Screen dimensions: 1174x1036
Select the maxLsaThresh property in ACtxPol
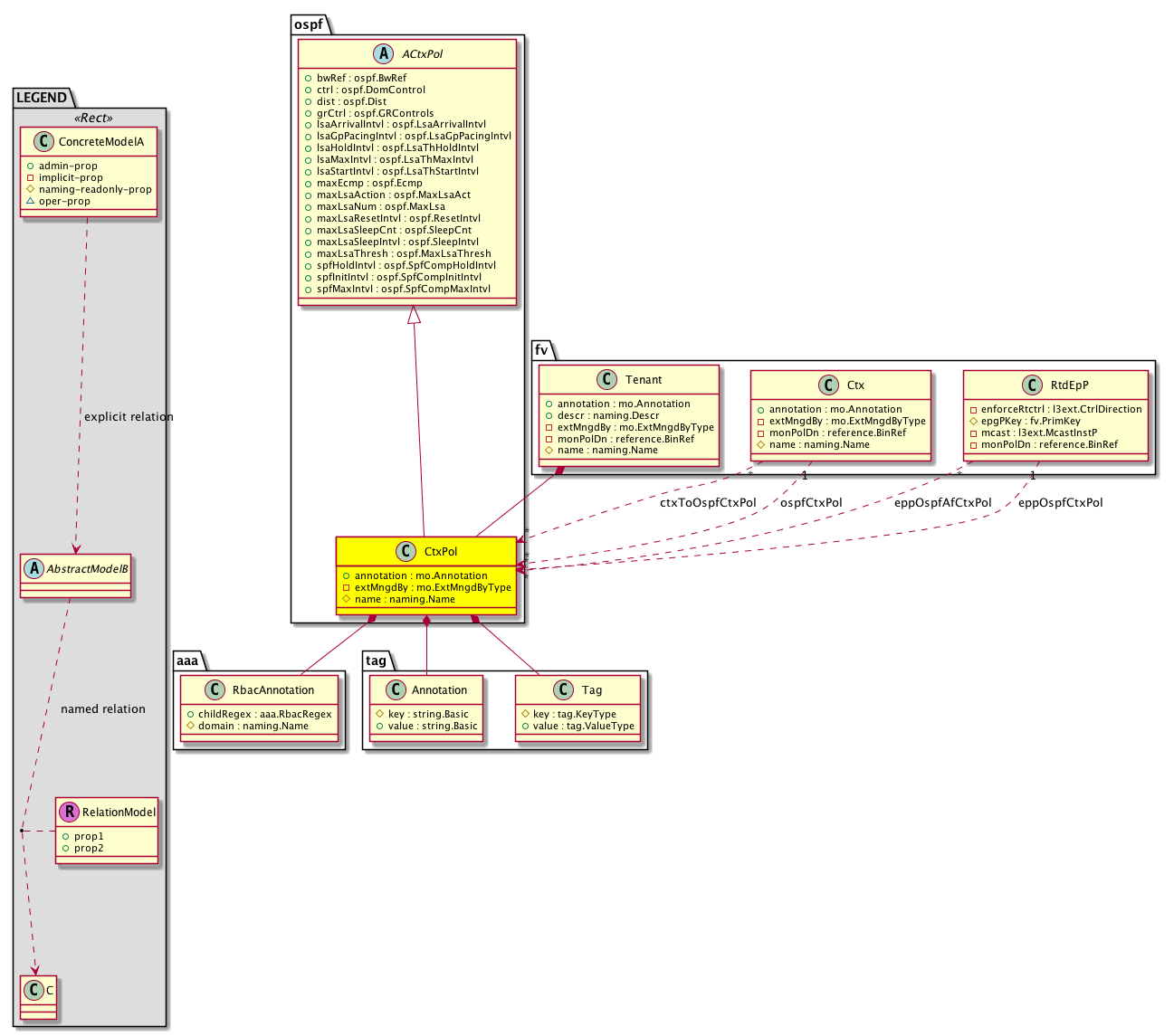(x=404, y=254)
